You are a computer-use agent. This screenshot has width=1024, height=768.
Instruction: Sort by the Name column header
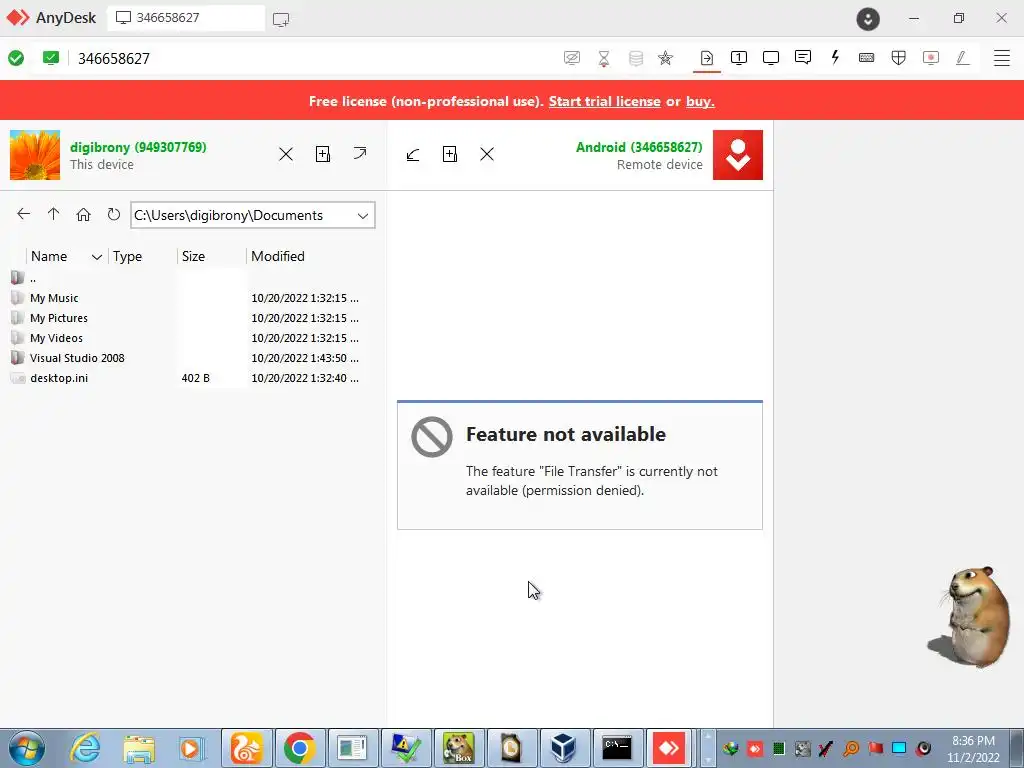click(x=49, y=256)
